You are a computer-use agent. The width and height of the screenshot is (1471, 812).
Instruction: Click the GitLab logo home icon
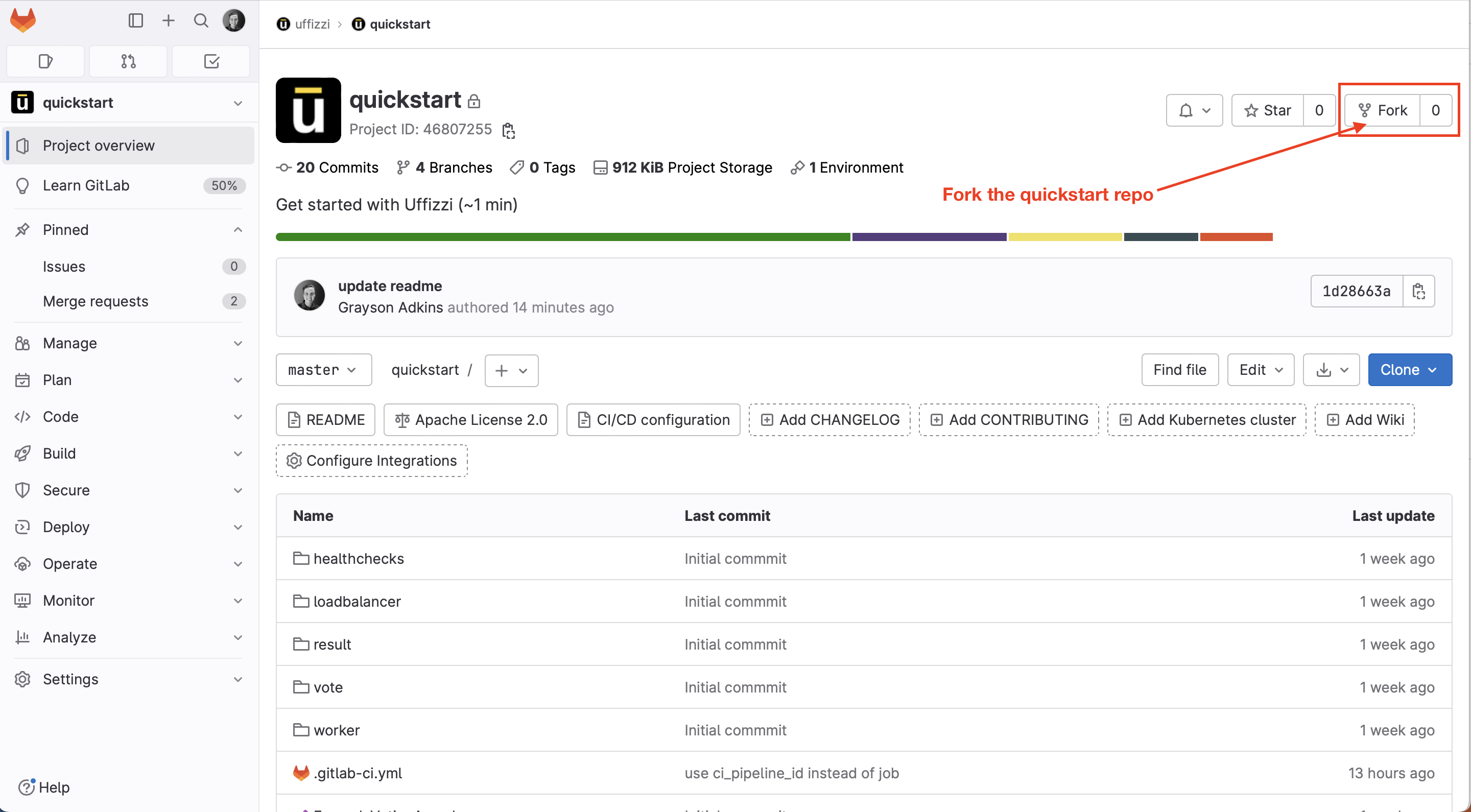pos(23,20)
